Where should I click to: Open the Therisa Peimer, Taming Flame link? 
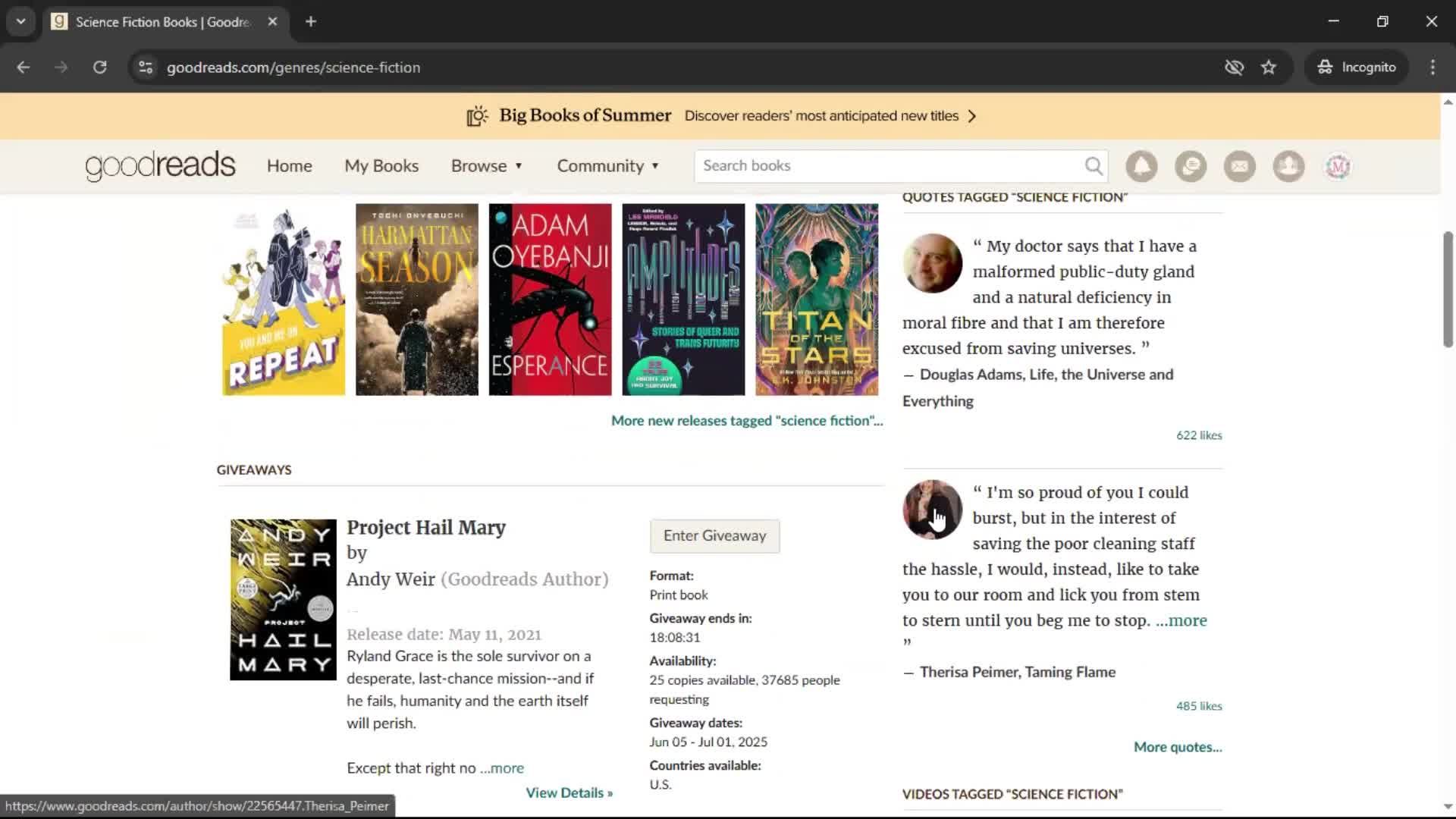coord(1018,672)
